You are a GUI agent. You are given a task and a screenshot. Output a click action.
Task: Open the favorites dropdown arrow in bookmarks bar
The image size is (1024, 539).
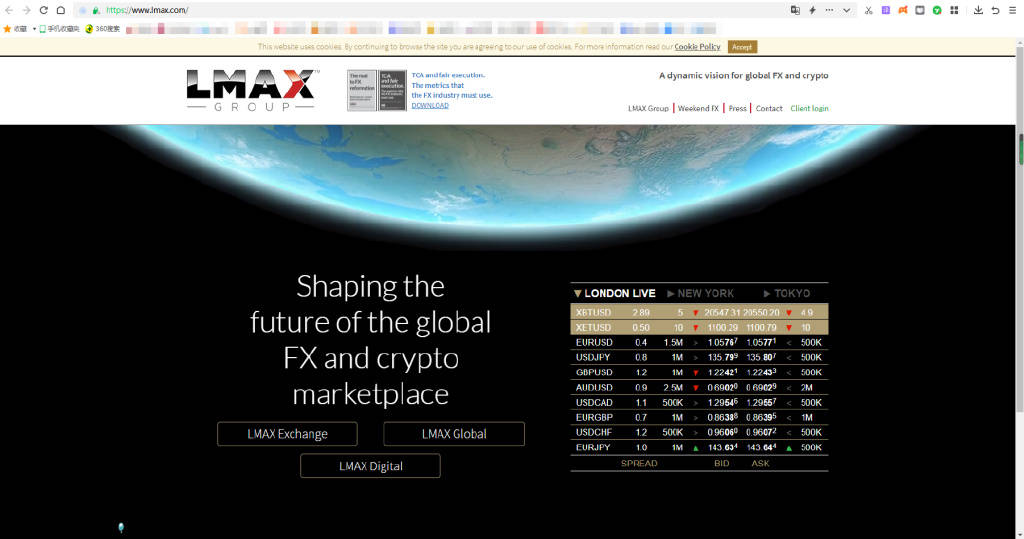[34, 29]
